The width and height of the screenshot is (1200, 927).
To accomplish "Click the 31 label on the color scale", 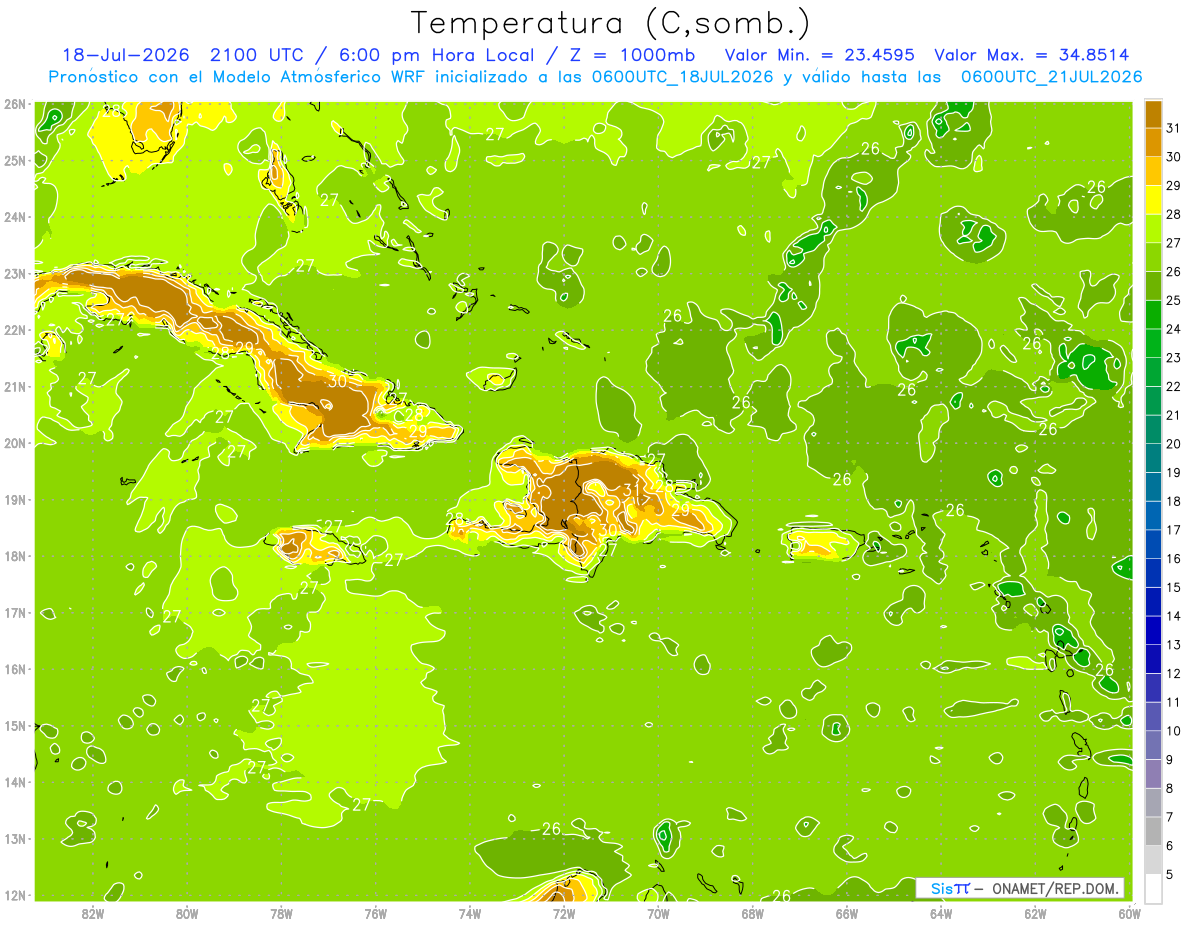I will coord(1173,128).
